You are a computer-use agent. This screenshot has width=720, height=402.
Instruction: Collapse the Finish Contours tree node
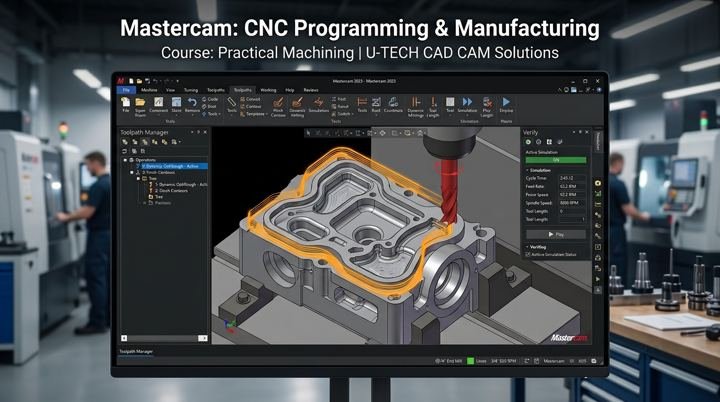tap(132, 172)
